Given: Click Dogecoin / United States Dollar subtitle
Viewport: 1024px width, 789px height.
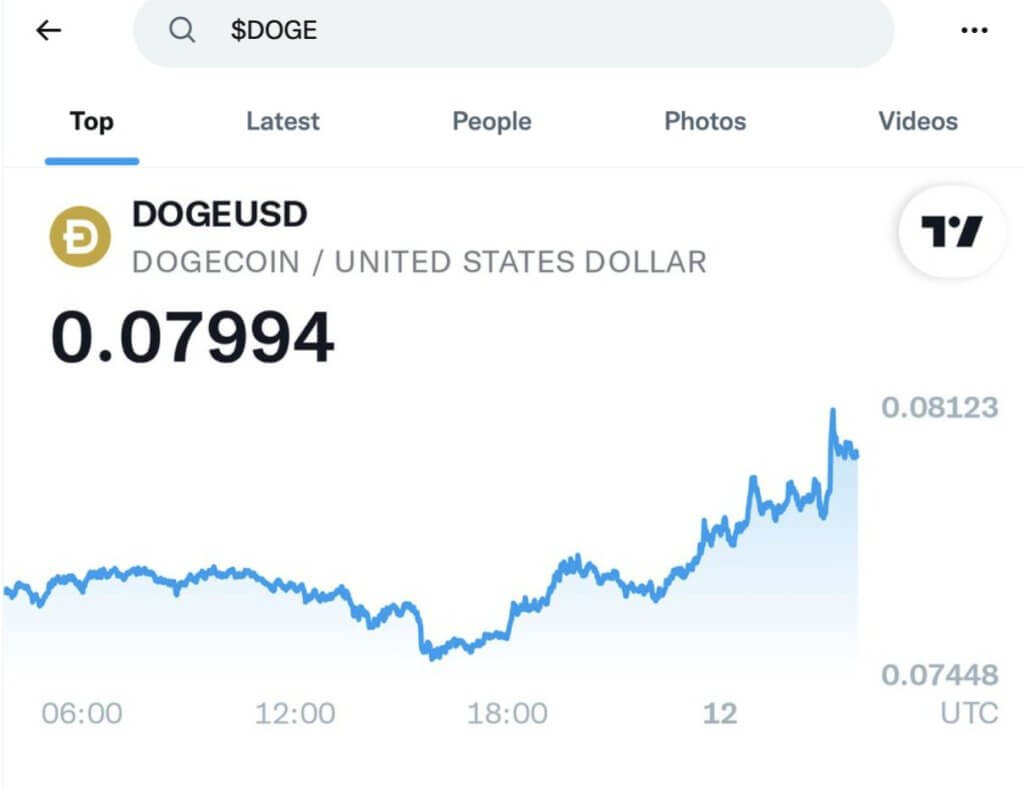Looking at the screenshot, I should click(419, 262).
